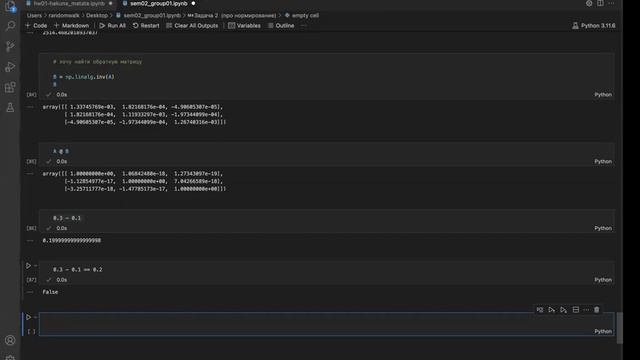
Task: Run the 0.3 - 0.1 == 0.2 cell
Action: 28,266
